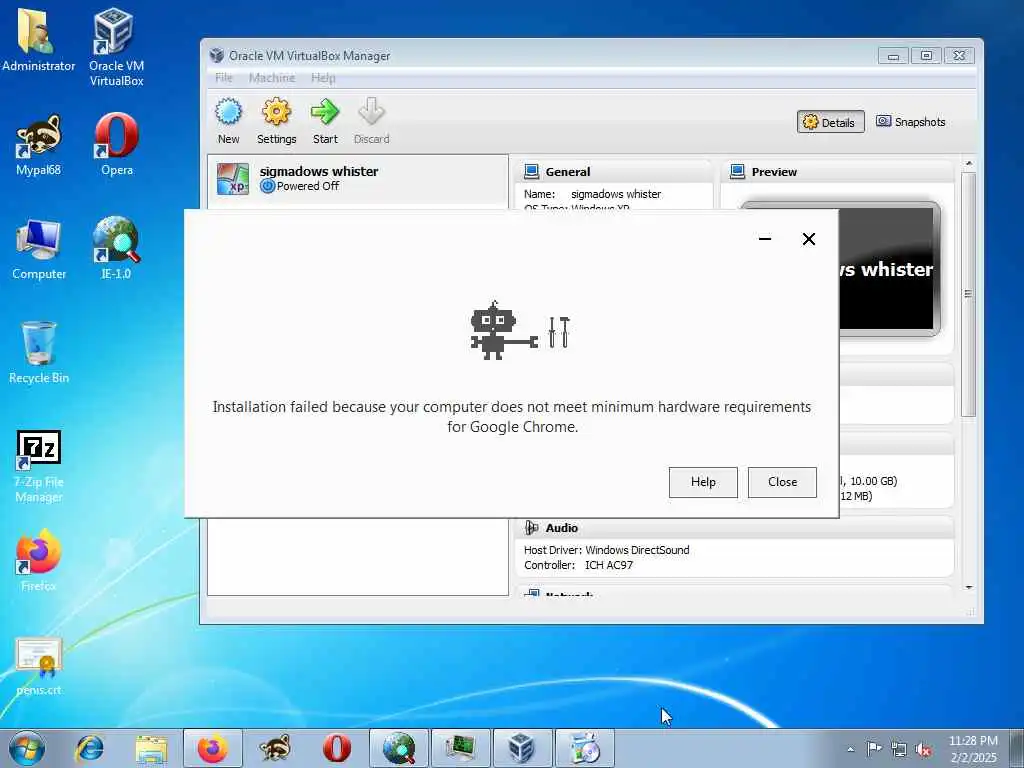1024x768 pixels.
Task: Click the VirtualBox details scrollbar up arrow
Action: [x=968, y=163]
